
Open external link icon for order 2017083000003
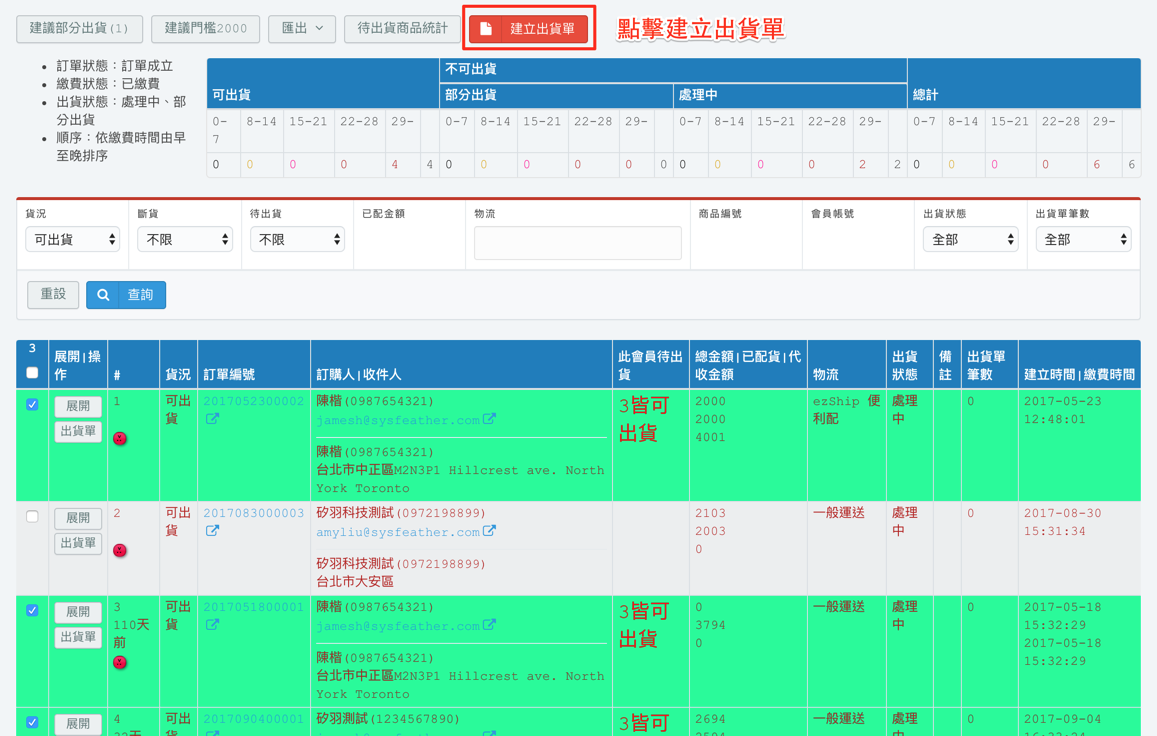pyautogui.click(x=212, y=532)
